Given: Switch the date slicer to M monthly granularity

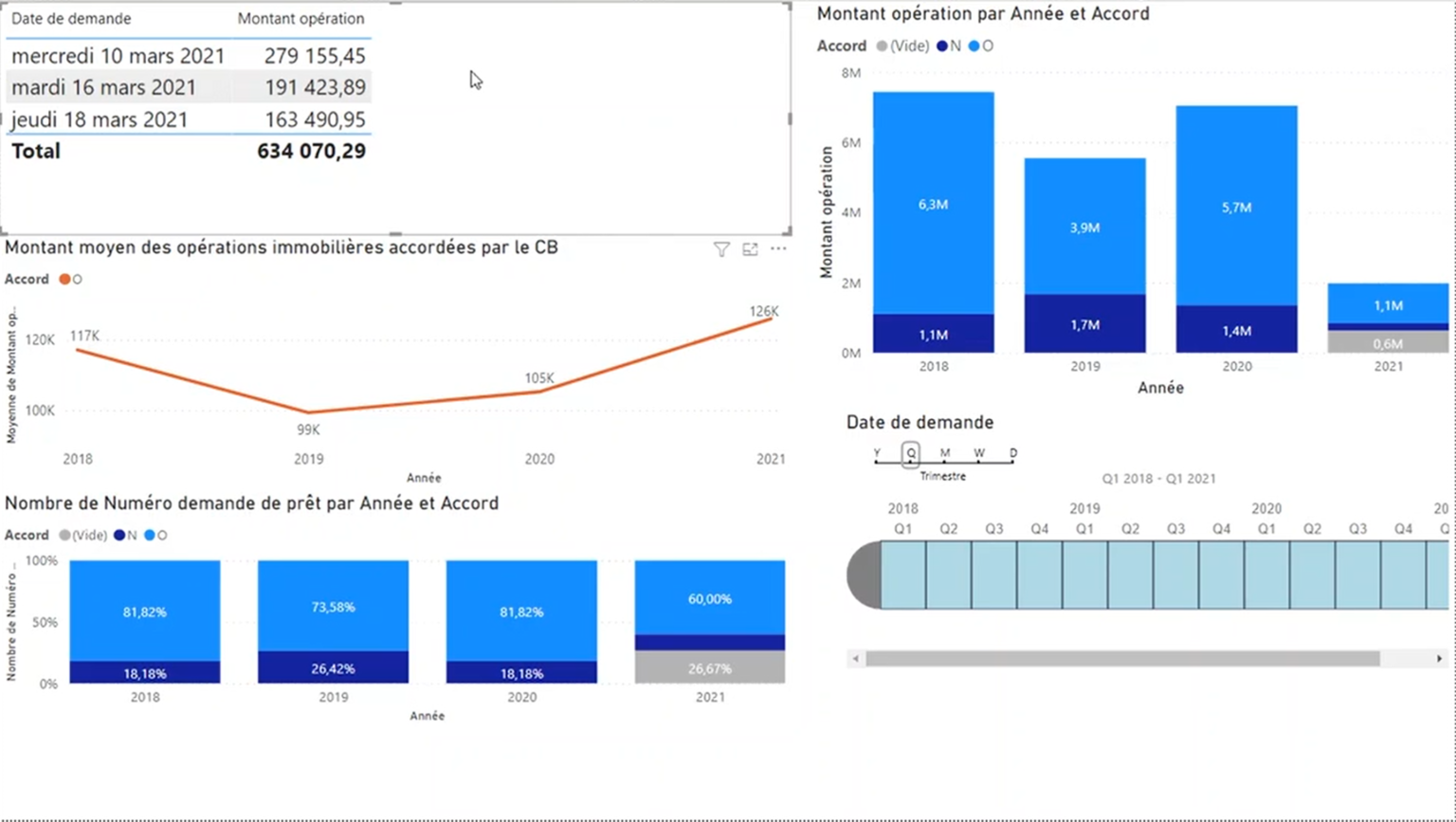Looking at the screenshot, I should pyautogui.click(x=944, y=454).
